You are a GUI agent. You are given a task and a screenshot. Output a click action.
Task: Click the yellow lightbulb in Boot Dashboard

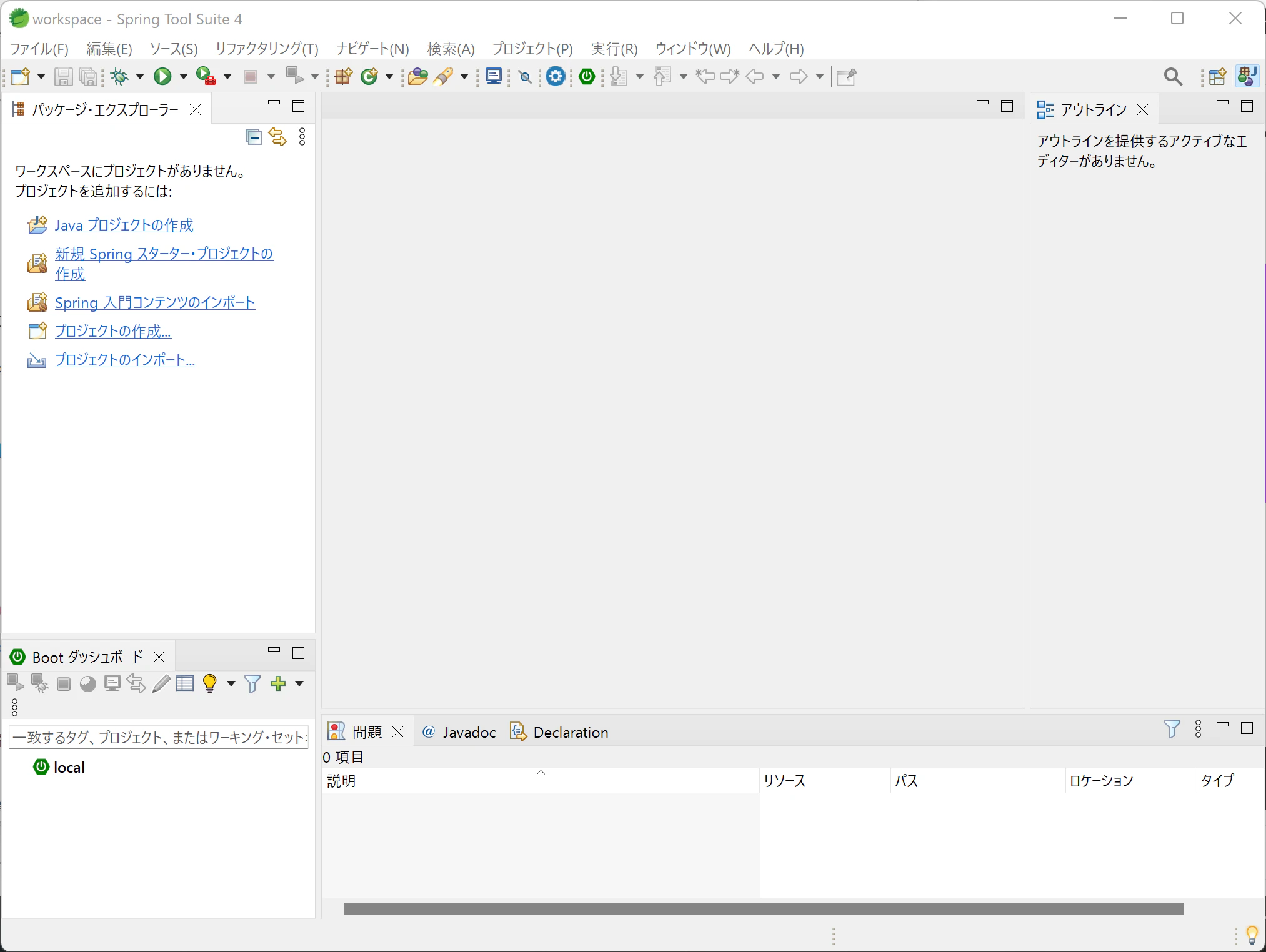pos(210,683)
